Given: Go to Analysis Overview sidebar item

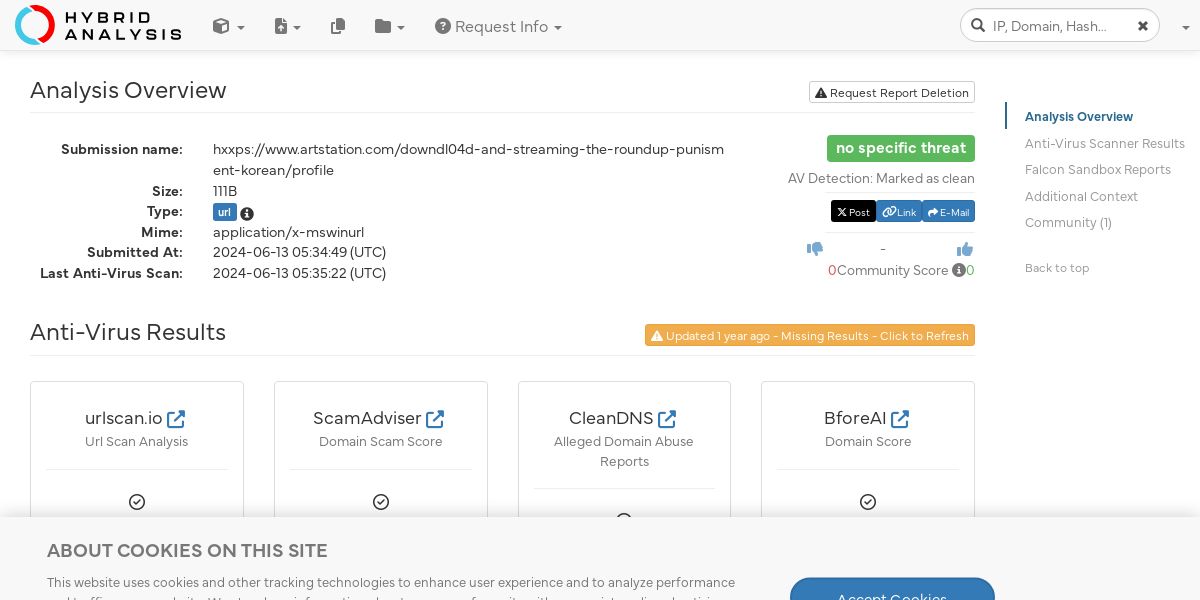Looking at the screenshot, I should 1079,117.
